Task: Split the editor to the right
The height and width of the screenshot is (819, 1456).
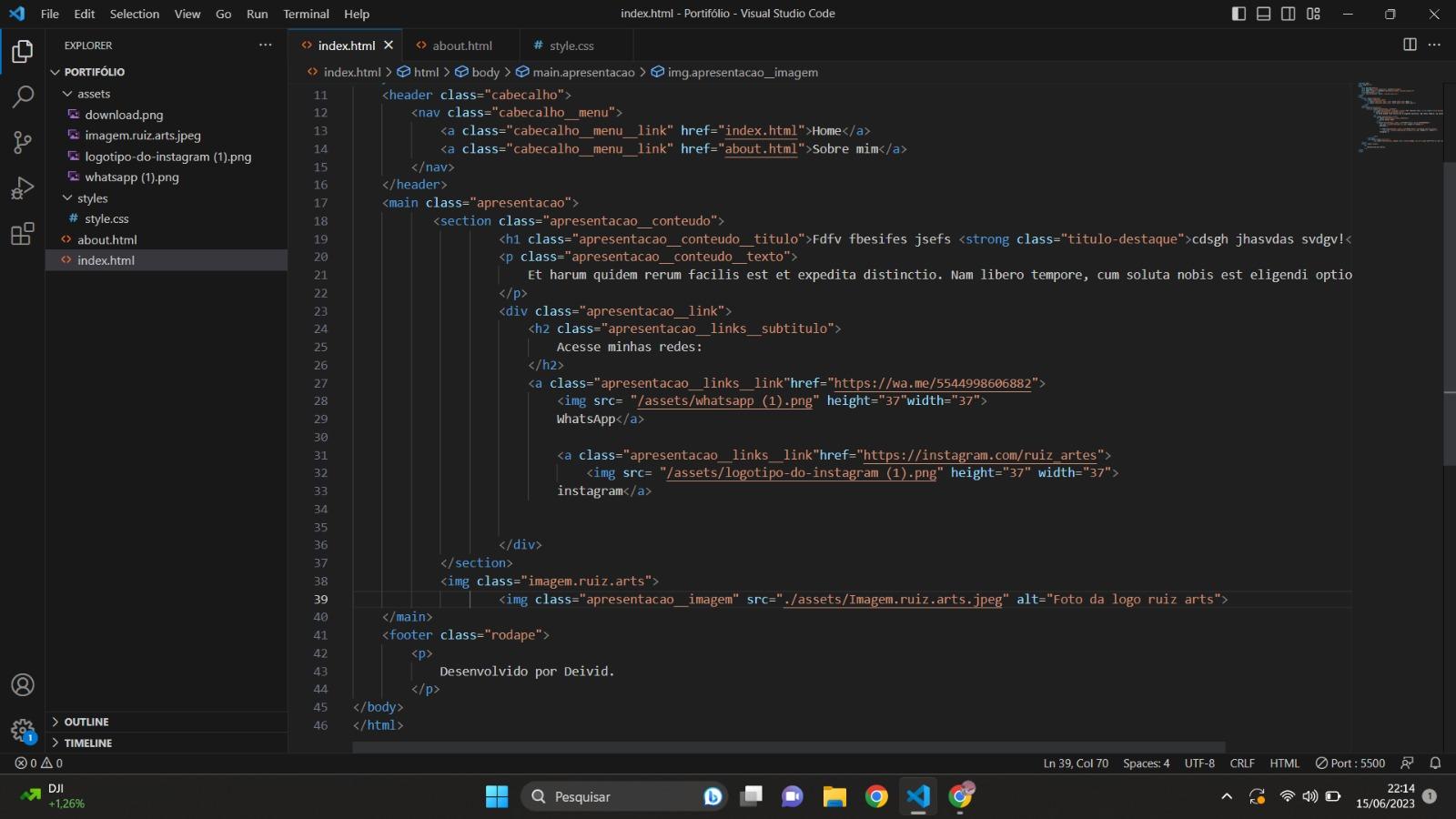Action: pyautogui.click(x=1410, y=45)
